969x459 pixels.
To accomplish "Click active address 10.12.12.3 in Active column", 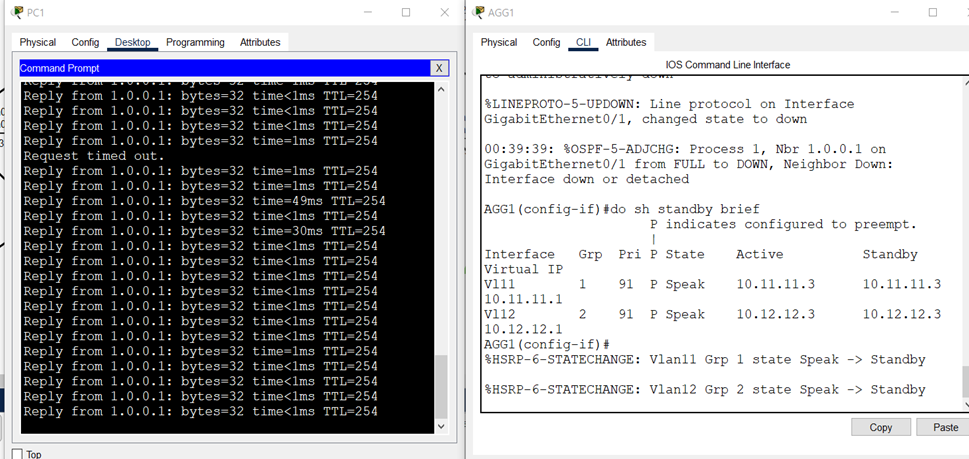I will (x=776, y=314).
